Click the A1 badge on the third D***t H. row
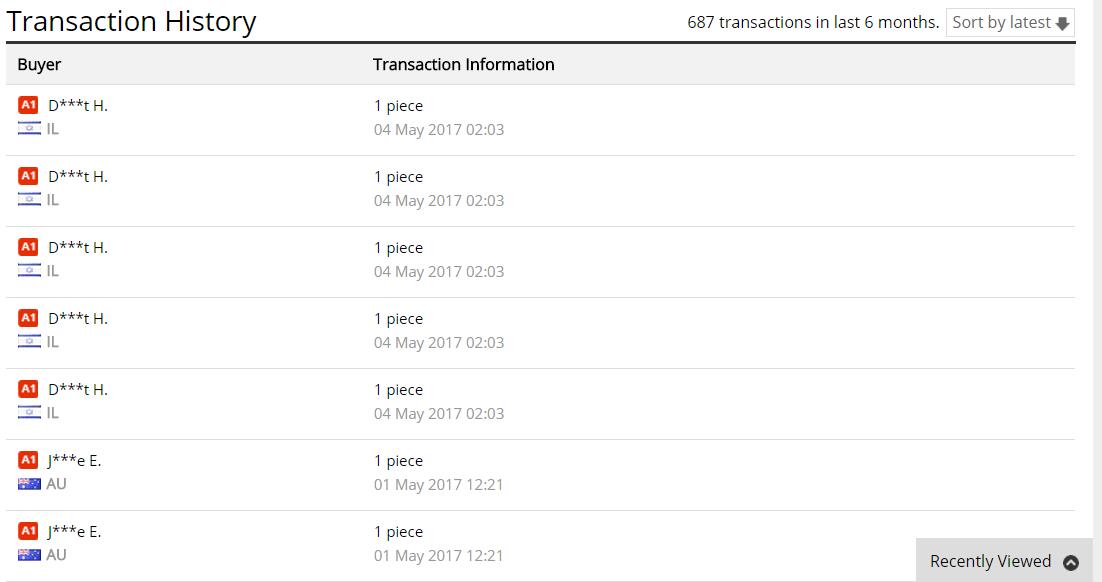The height and width of the screenshot is (582, 1102). (x=28, y=247)
